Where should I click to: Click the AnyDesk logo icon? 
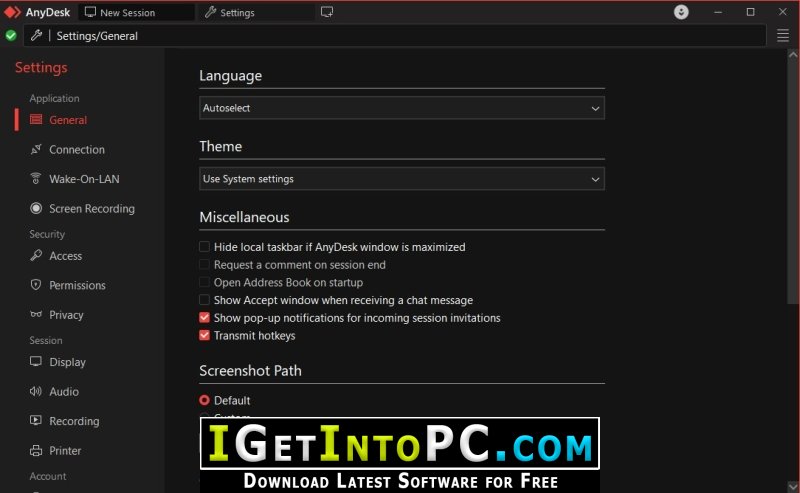coord(12,12)
